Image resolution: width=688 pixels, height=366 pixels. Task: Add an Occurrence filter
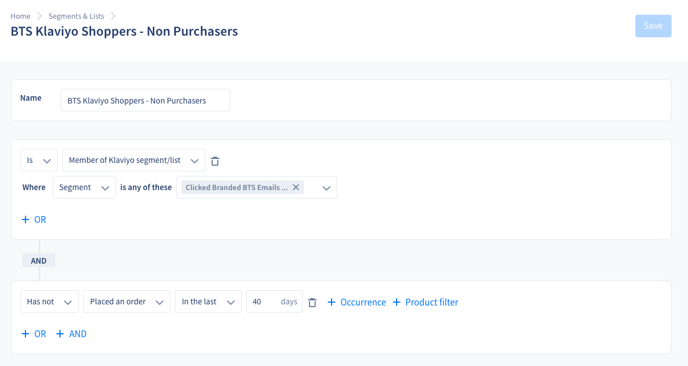[x=357, y=302]
